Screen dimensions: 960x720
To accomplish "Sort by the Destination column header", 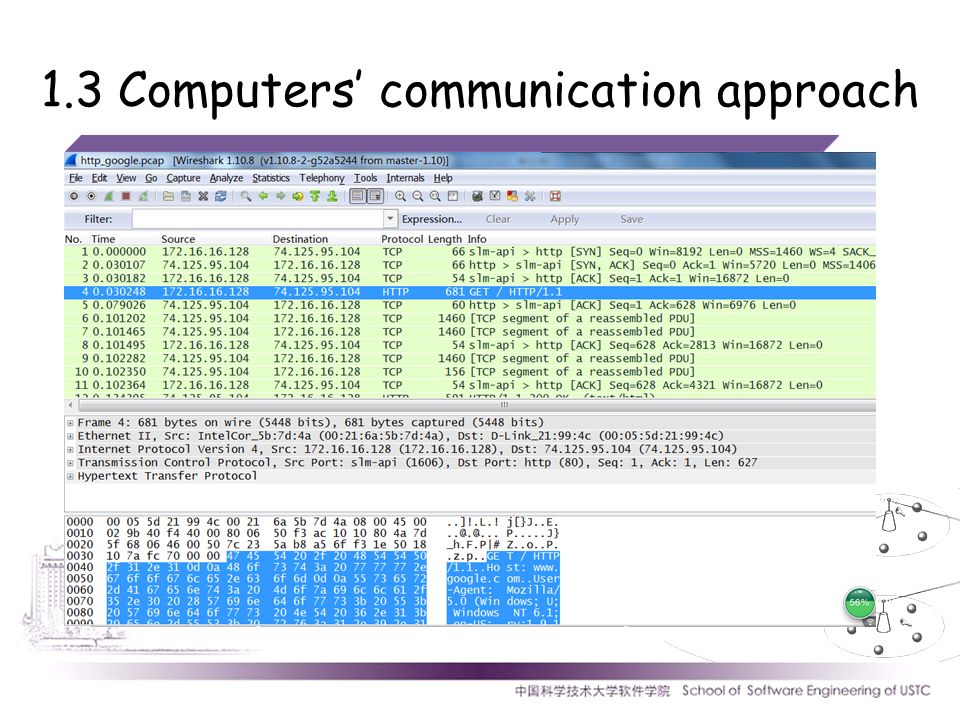I will (x=300, y=239).
